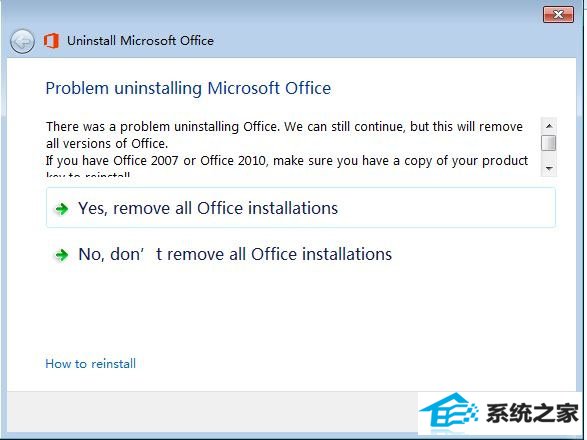
Task: Click the 'all versions of Office.' line
Action: click(x=107, y=143)
